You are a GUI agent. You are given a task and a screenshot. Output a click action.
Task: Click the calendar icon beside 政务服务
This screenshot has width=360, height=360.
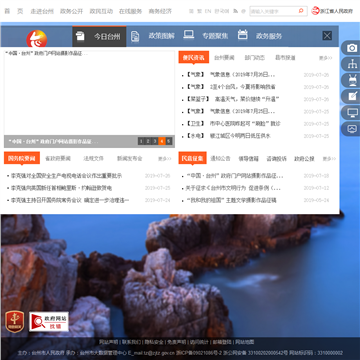click(242, 35)
